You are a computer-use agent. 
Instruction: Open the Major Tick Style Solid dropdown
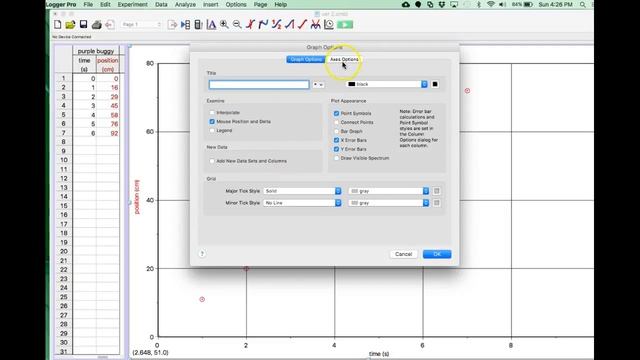(302, 191)
